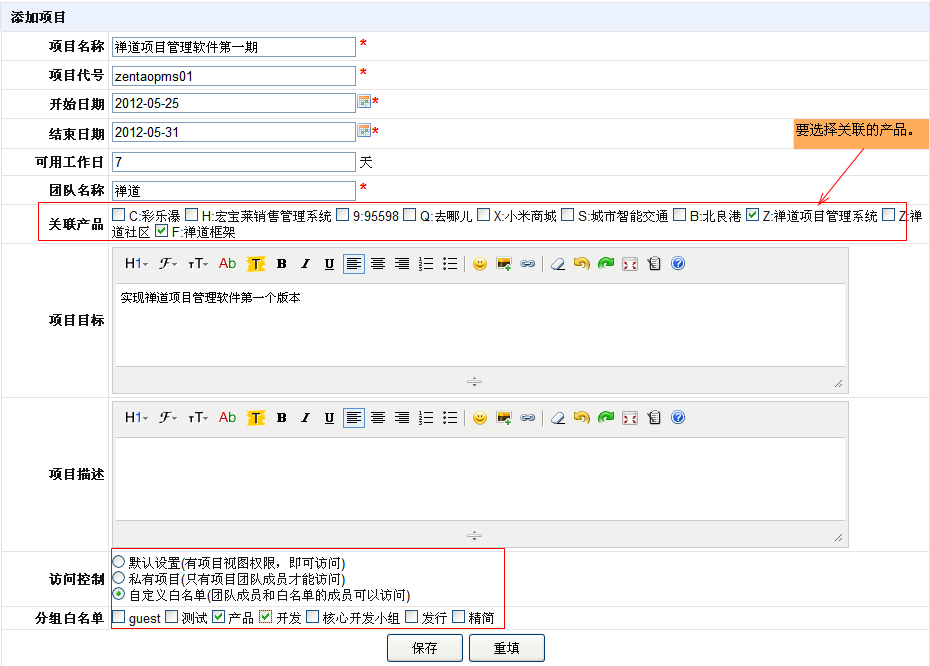Click the 开始日期 input field
The height and width of the screenshot is (666, 930).
coord(234,103)
